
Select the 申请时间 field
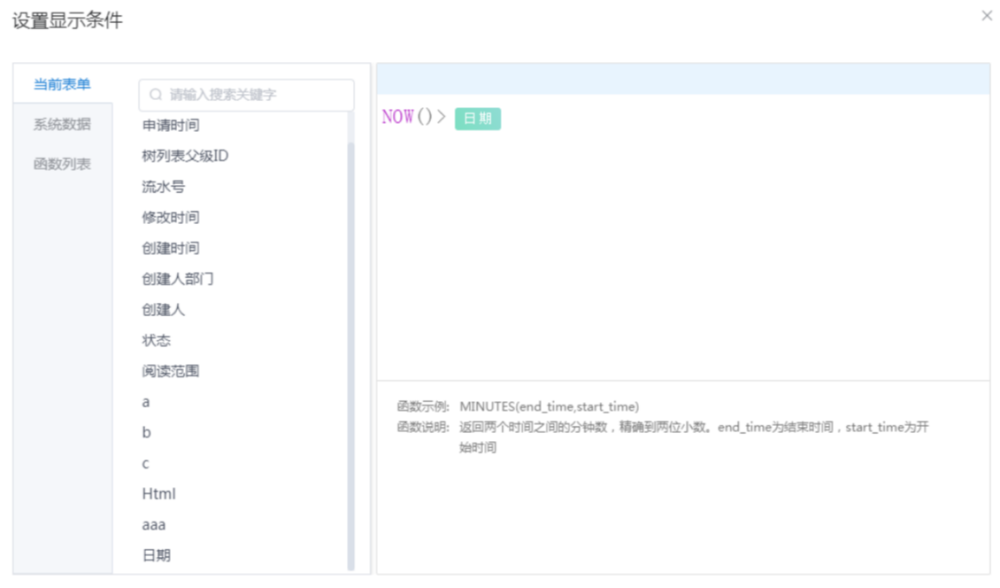170,125
